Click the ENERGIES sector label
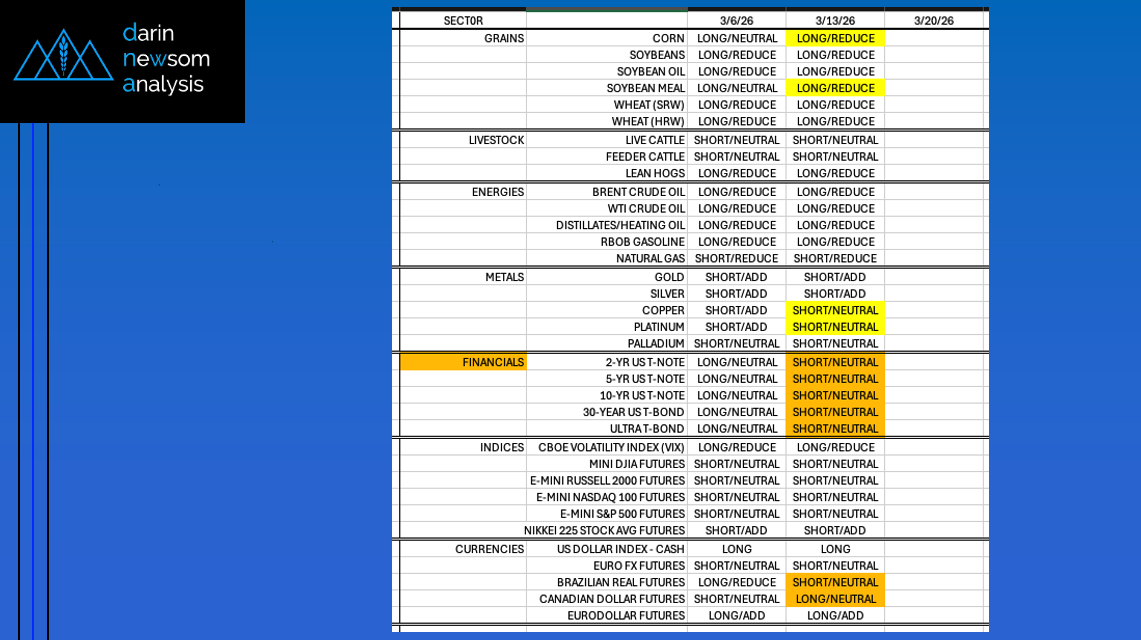The height and width of the screenshot is (640, 1141). coord(498,192)
